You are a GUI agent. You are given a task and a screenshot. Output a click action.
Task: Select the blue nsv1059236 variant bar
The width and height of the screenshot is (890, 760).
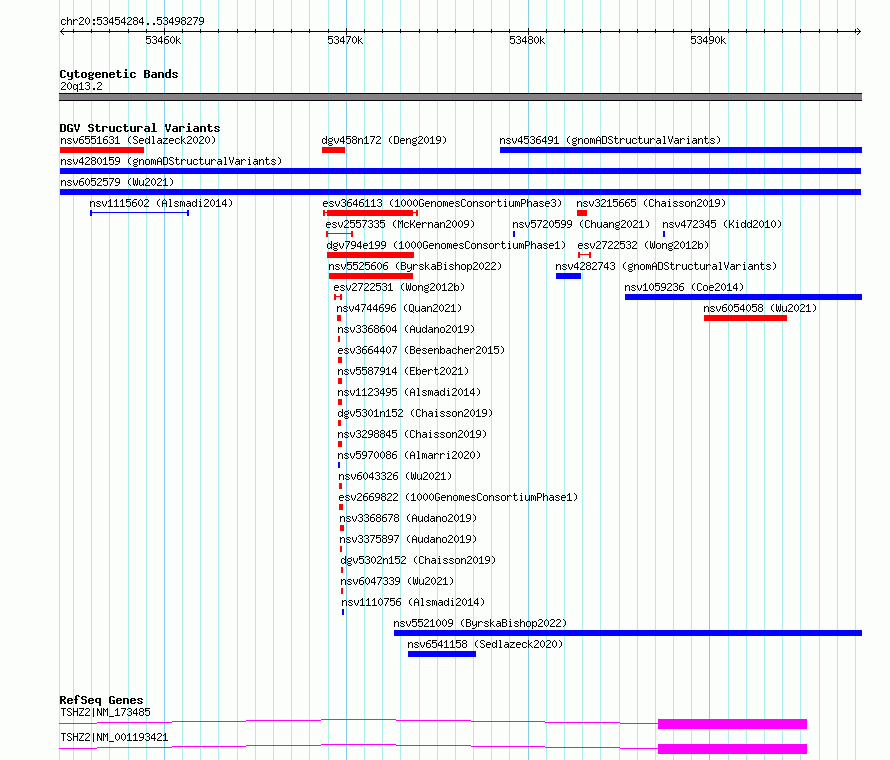(743, 297)
